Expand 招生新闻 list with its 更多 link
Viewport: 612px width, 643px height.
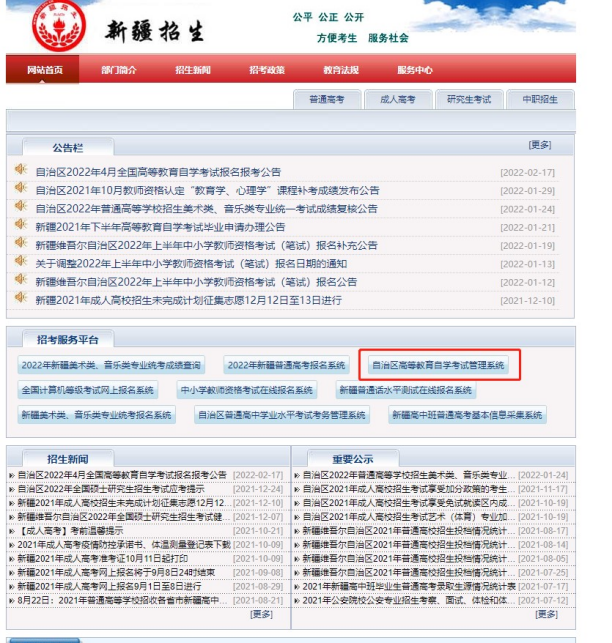point(261,613)
